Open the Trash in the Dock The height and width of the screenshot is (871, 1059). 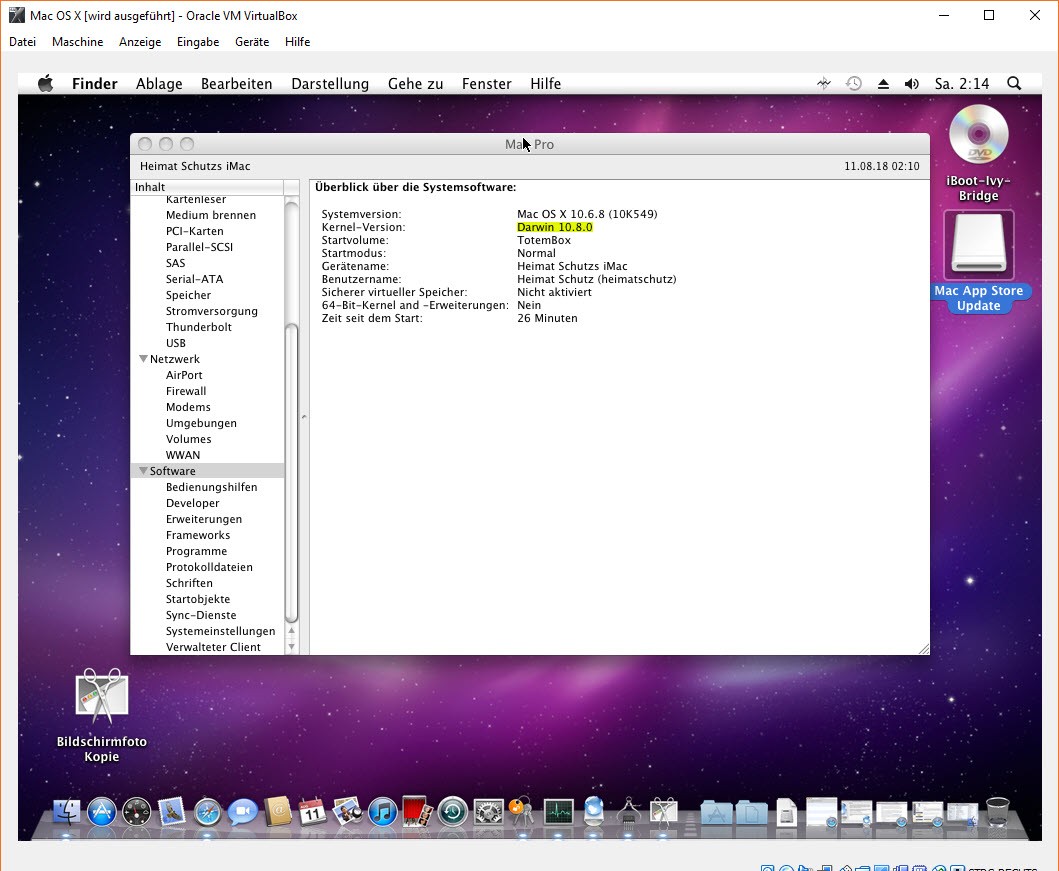click(x=997, y=811)
